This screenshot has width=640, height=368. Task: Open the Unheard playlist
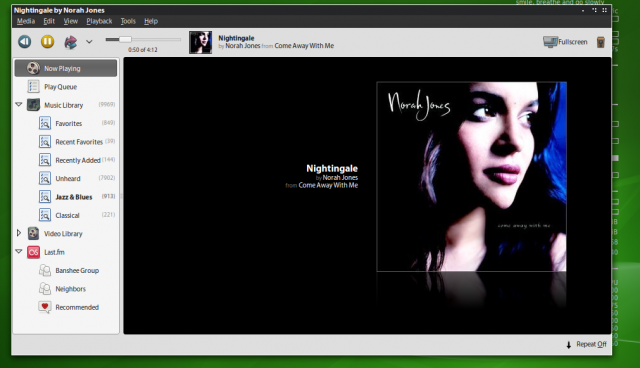coord(68,179)
